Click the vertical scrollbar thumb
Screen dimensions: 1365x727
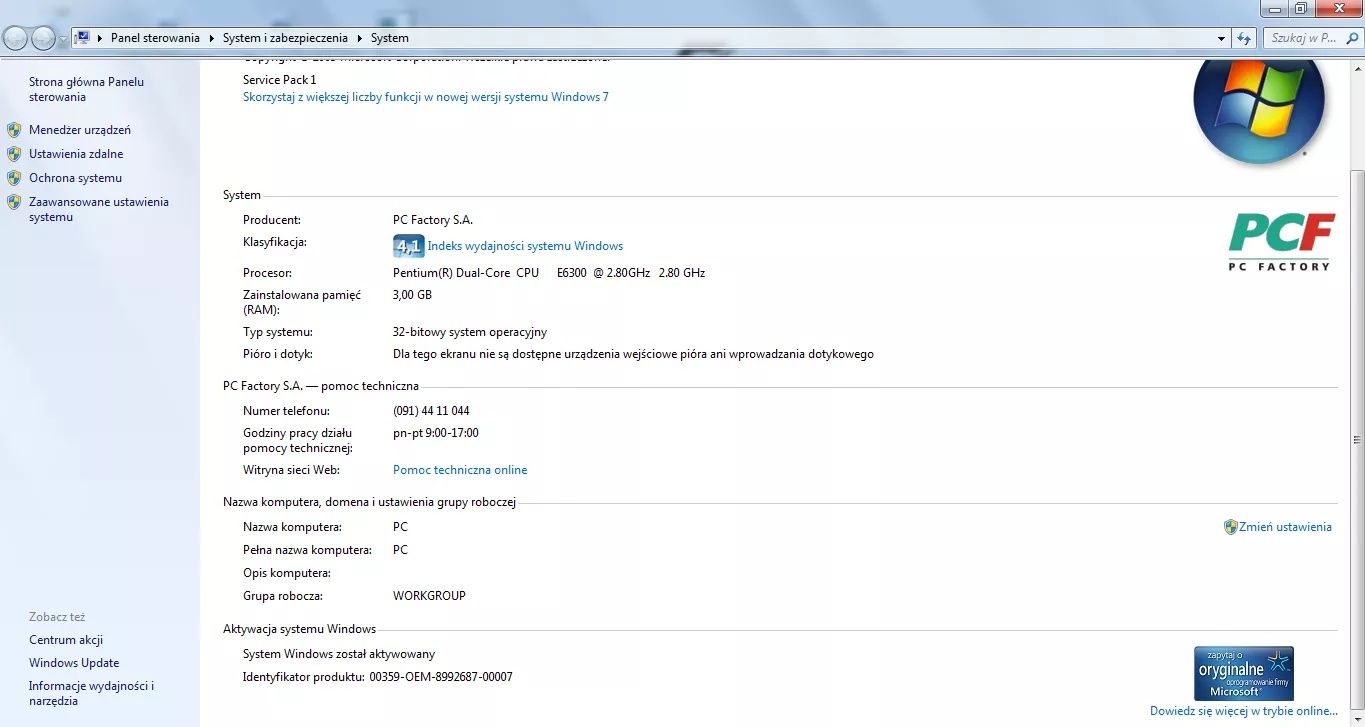point(1357,438)
